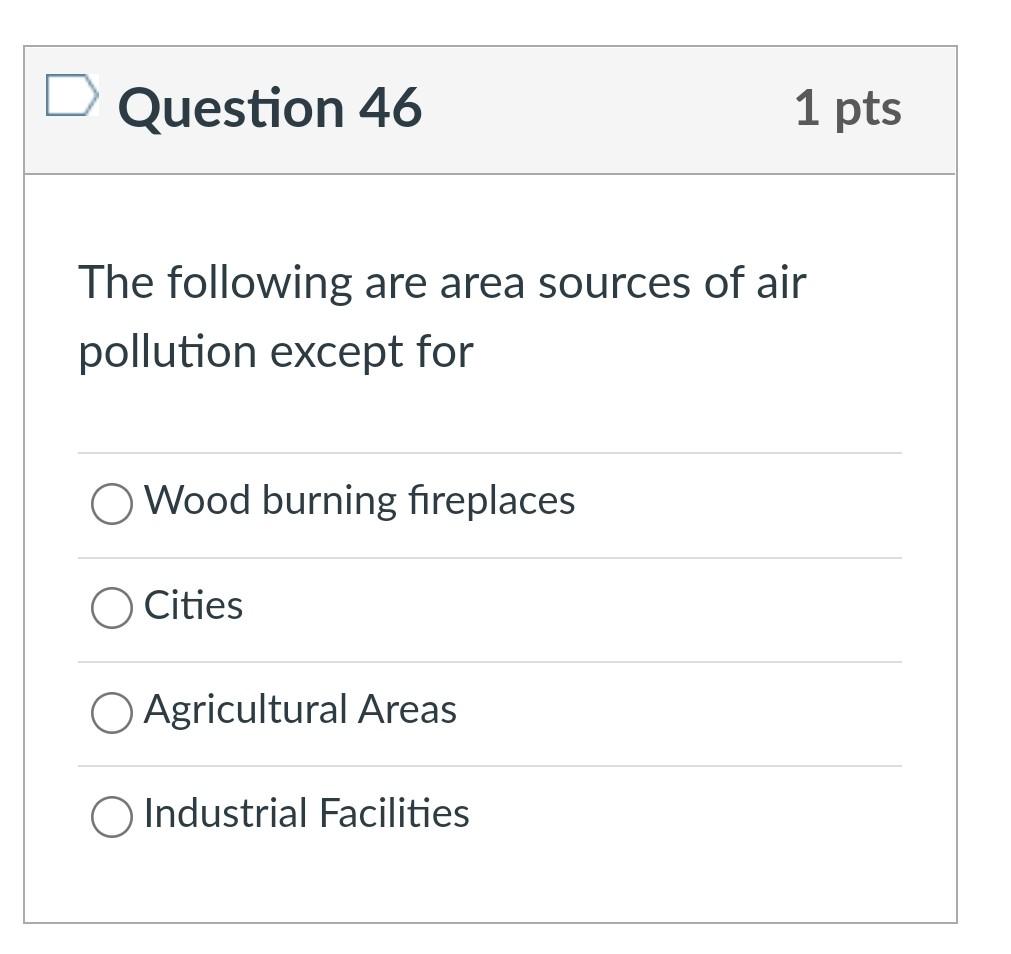Click empty space in Industrial Facilities row

(683, 817)
